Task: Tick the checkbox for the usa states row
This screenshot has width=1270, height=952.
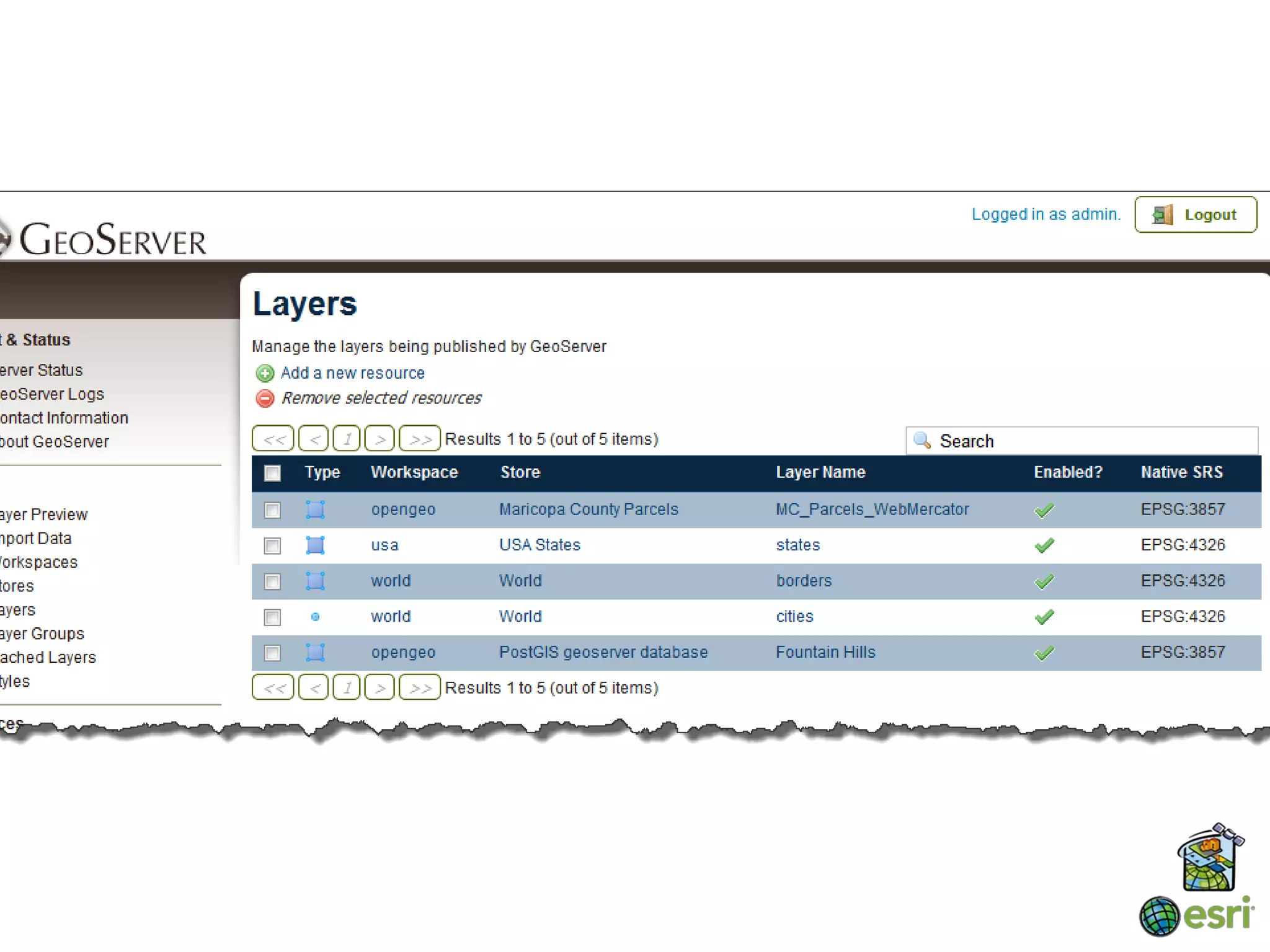Action: point(272,545)
